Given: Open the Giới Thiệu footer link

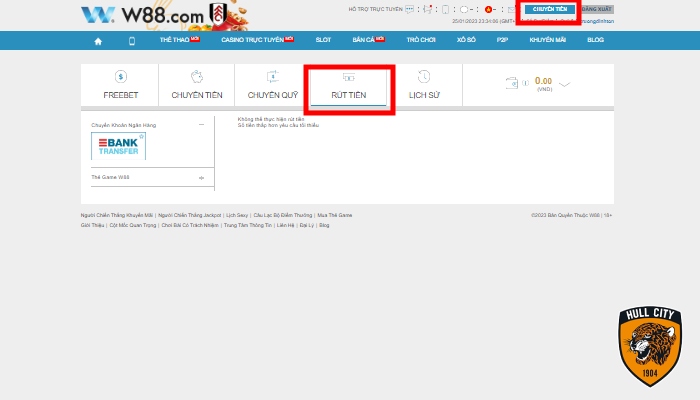Looking at the screenshot, I should pos(92,225).
